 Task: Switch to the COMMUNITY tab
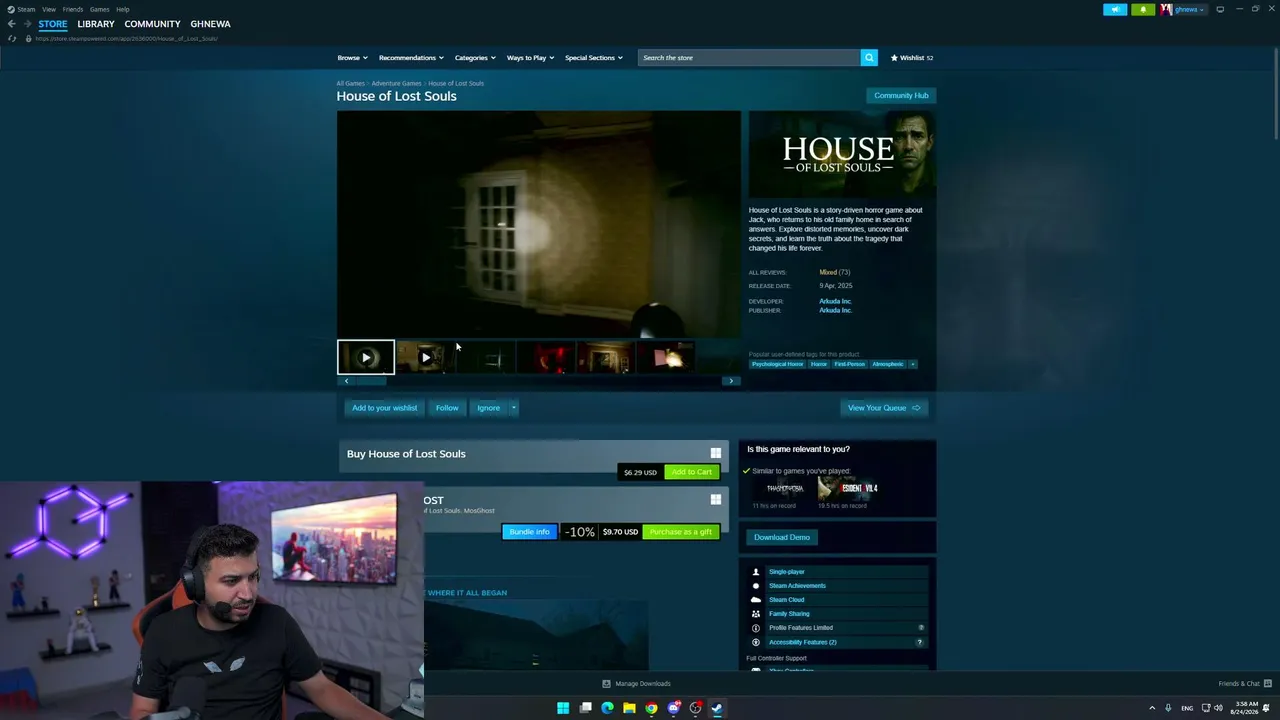click(x=153, y=24)
